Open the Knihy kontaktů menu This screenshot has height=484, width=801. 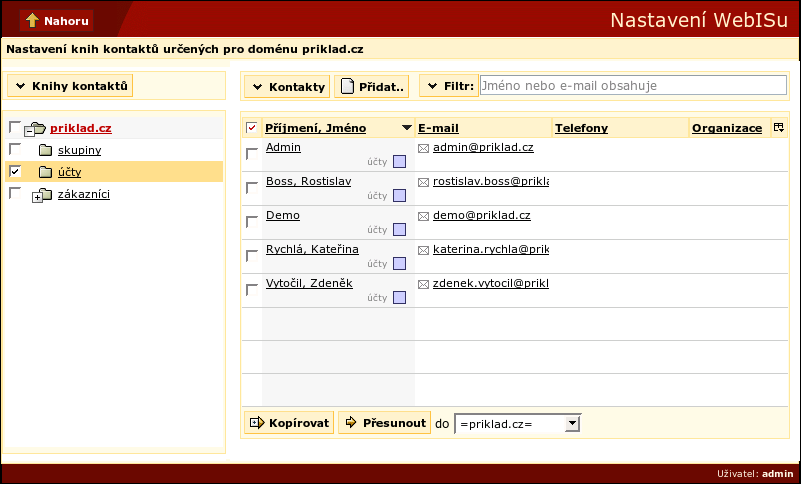pos(70,86)
